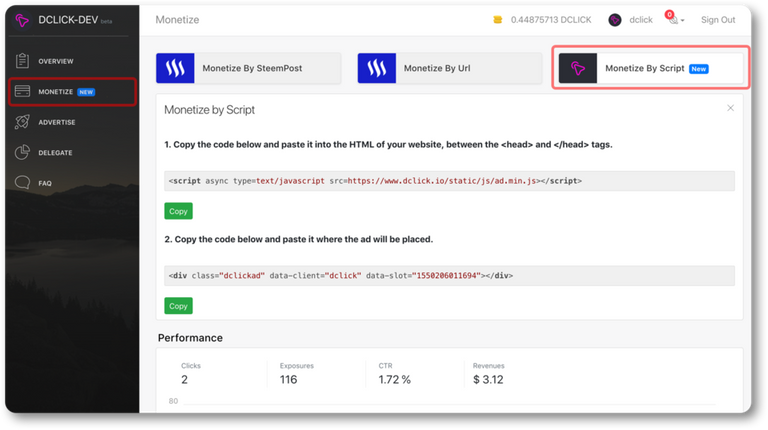
Task: Click the DCLICK coin balance icon
Action: (497, 20)
